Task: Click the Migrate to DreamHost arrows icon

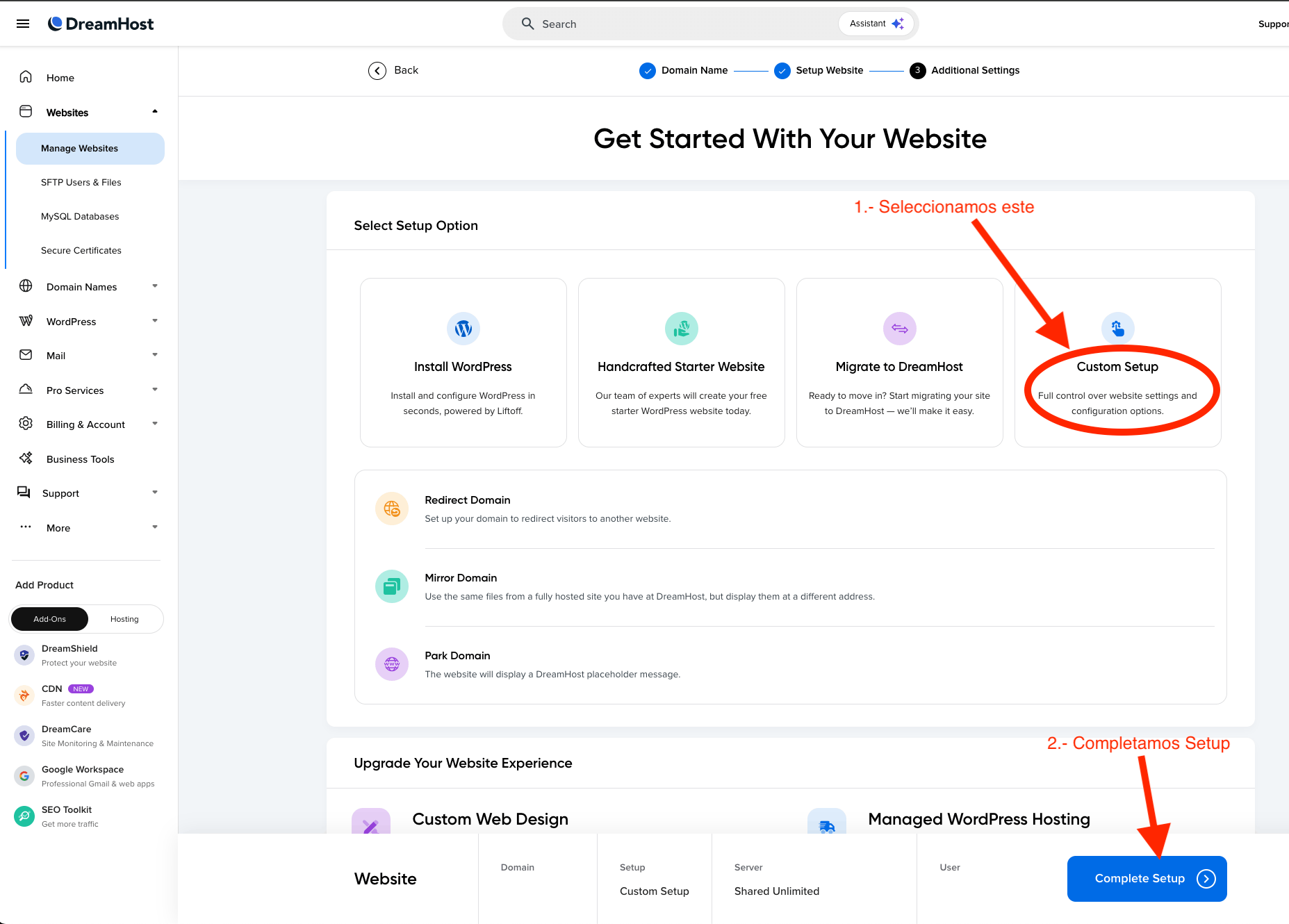Action: point(899,329)
